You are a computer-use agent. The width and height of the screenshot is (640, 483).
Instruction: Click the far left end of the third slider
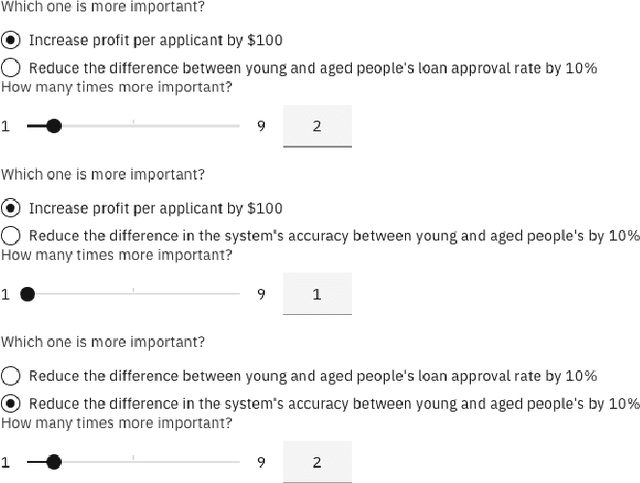pos(27,462)
